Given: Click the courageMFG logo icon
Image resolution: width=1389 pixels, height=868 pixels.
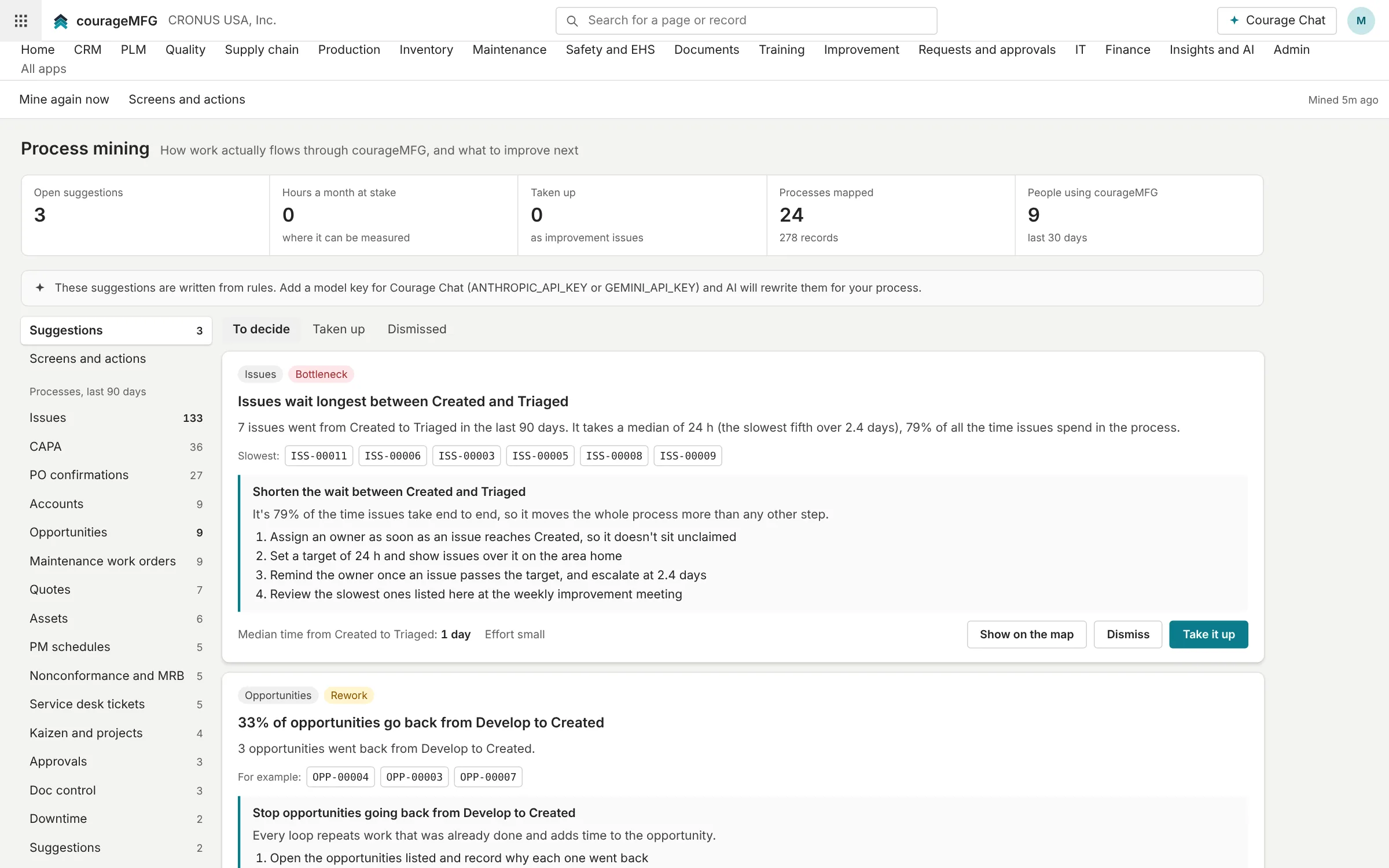Looking at the screenshot, I should pyautogui.click(x=61, y=21).
